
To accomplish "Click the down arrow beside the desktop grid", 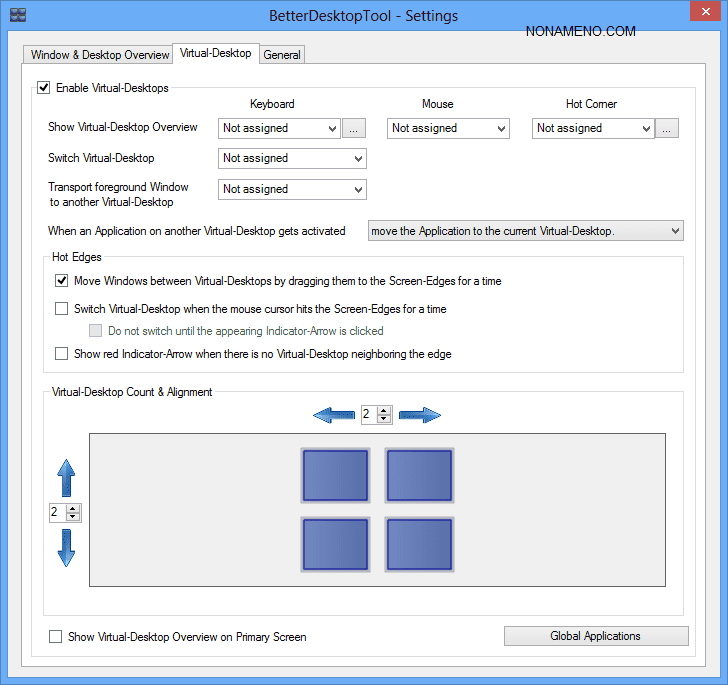I will (66, 547).
